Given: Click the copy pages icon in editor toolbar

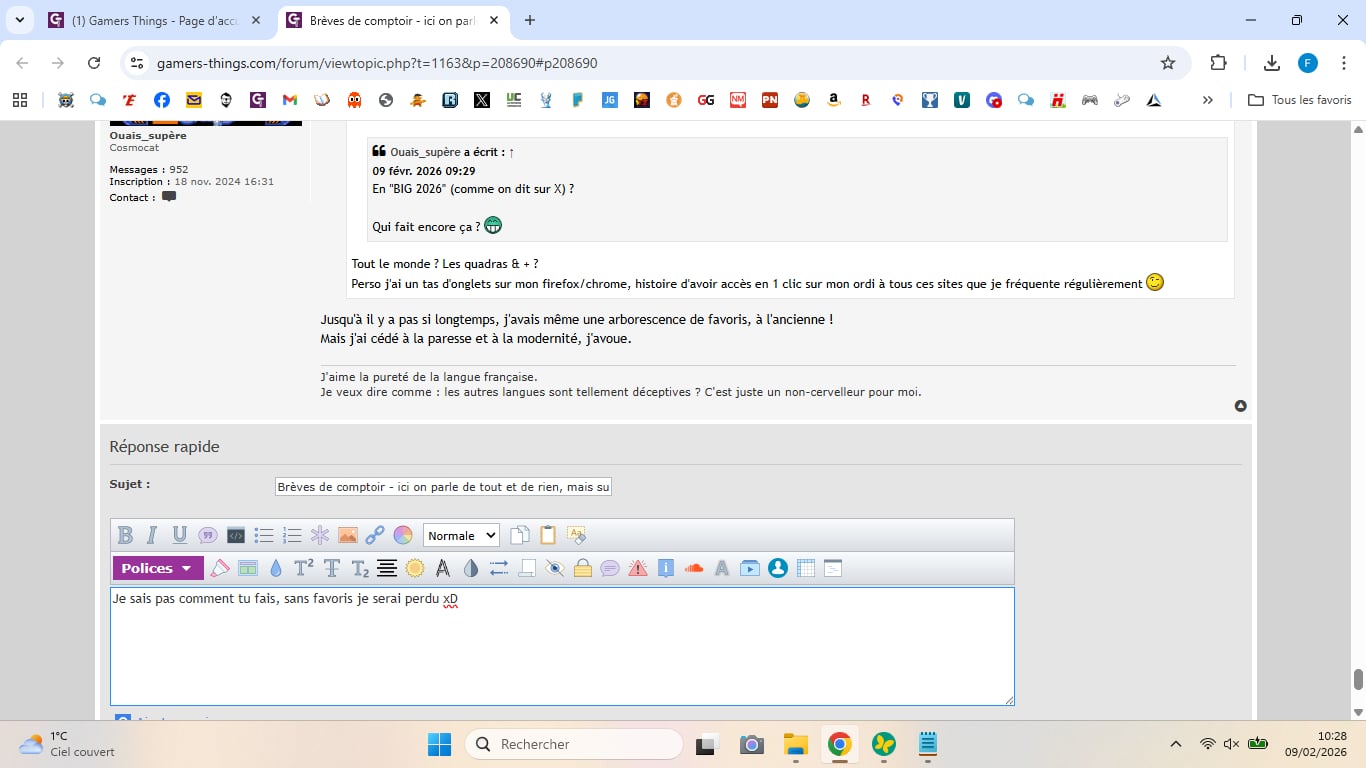Looking at the screenshot, I should tap(520, 535).
